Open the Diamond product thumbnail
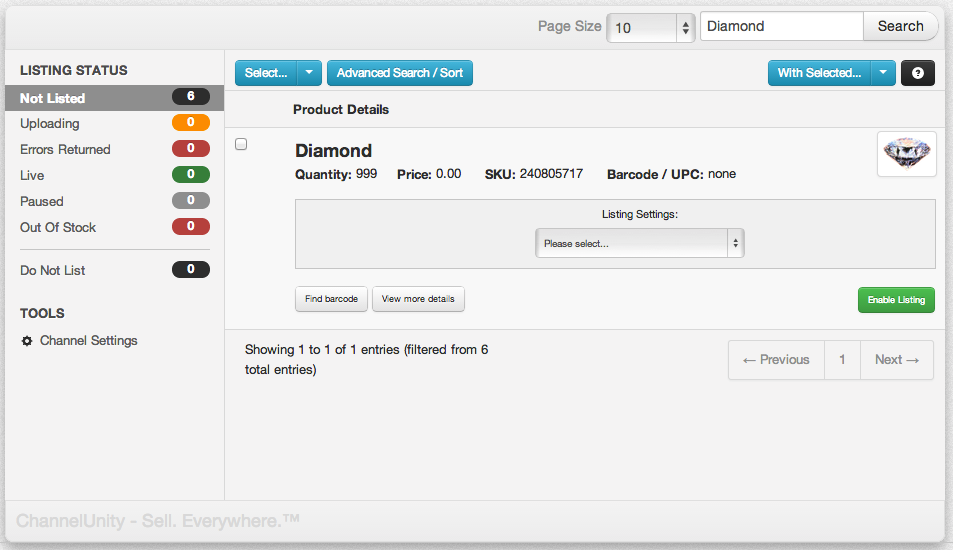Image resolution: width=953 pixels, height=550 pixels. pos(906,154)
